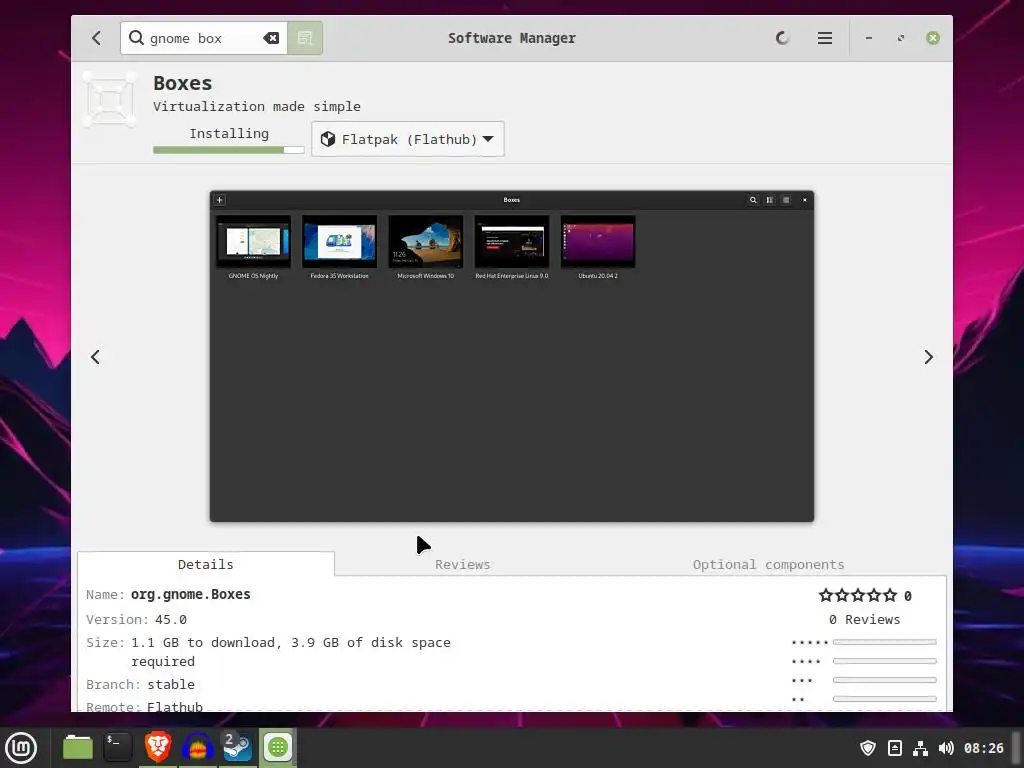Click the four-star rating bar

point(884,662)
